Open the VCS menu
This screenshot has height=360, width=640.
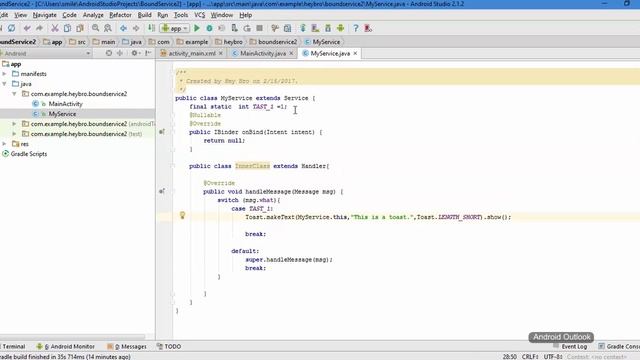(200, 15)
